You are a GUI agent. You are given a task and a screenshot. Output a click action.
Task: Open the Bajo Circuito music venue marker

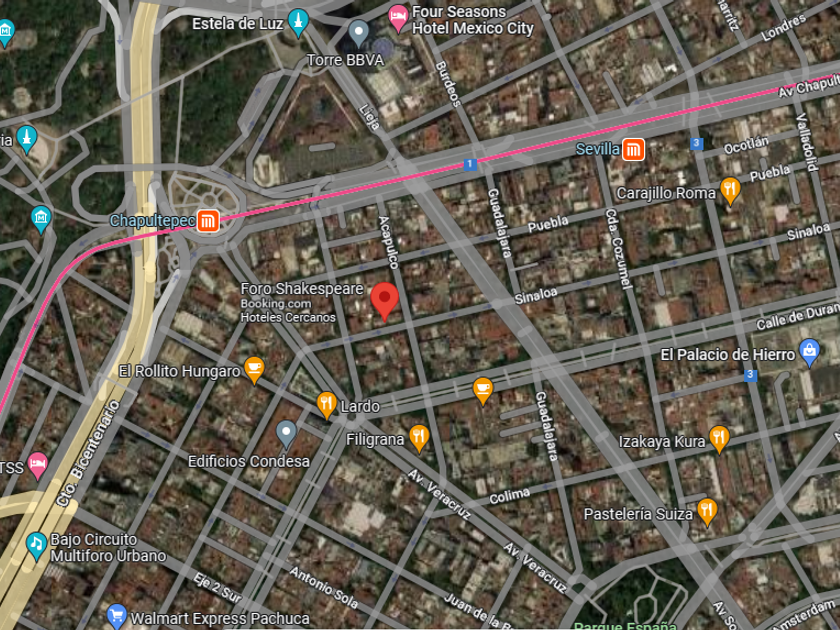[x=36, y=546]
